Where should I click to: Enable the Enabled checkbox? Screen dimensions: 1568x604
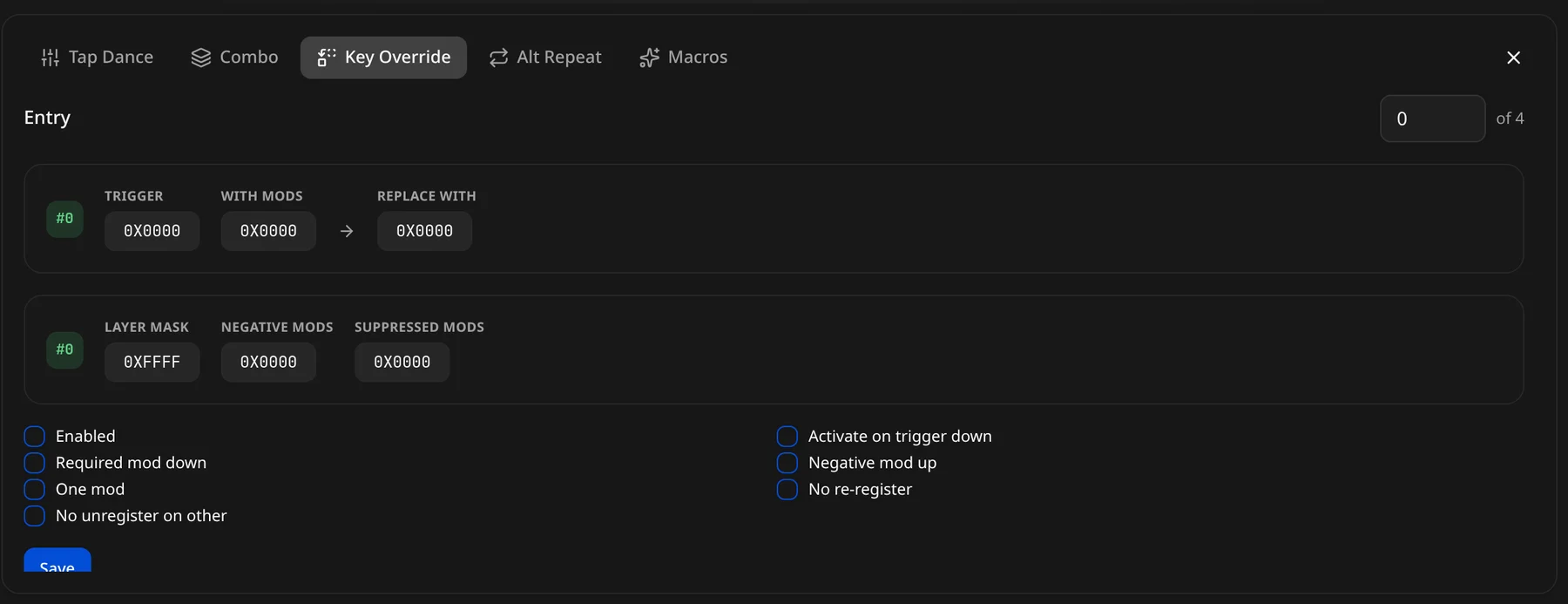coord(34,436)
